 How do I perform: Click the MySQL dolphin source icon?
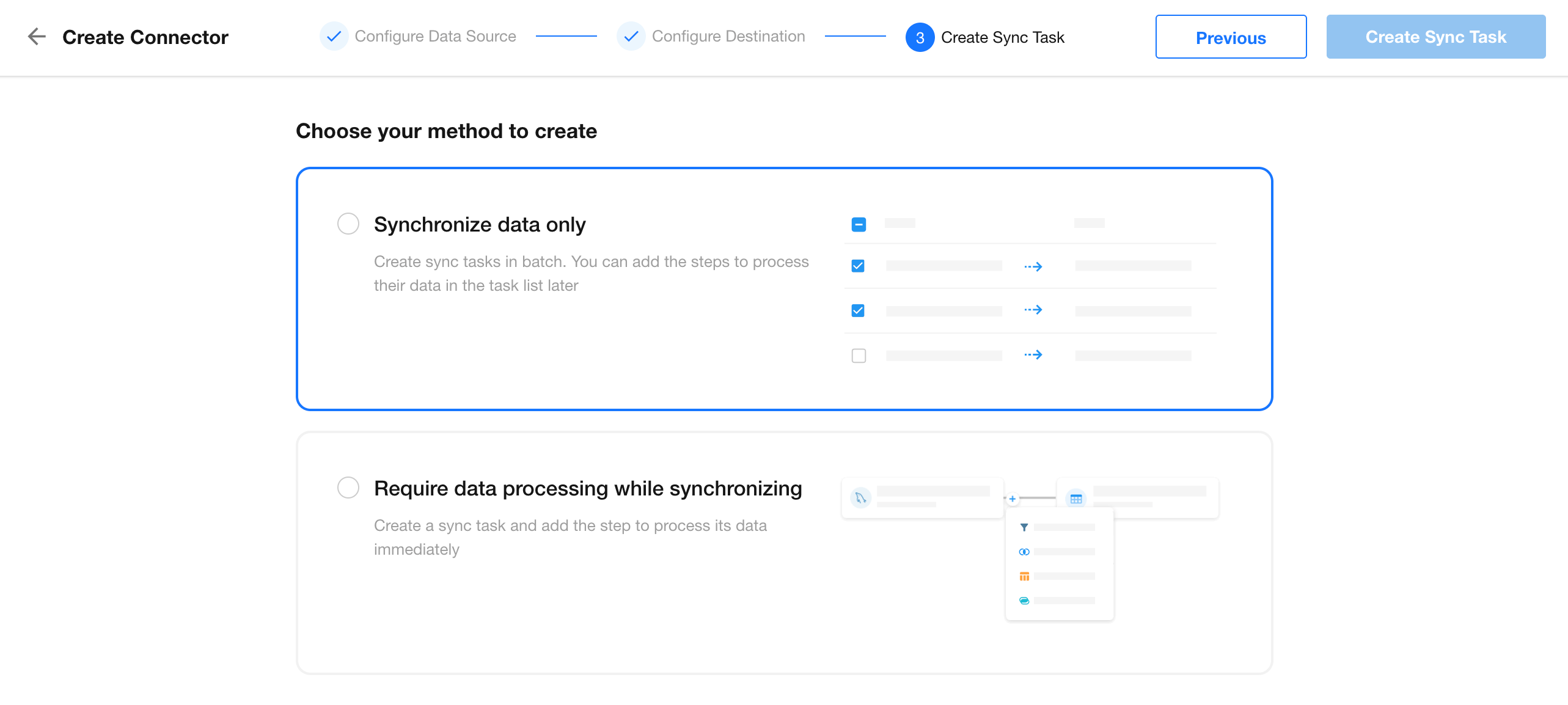(860, 498)
